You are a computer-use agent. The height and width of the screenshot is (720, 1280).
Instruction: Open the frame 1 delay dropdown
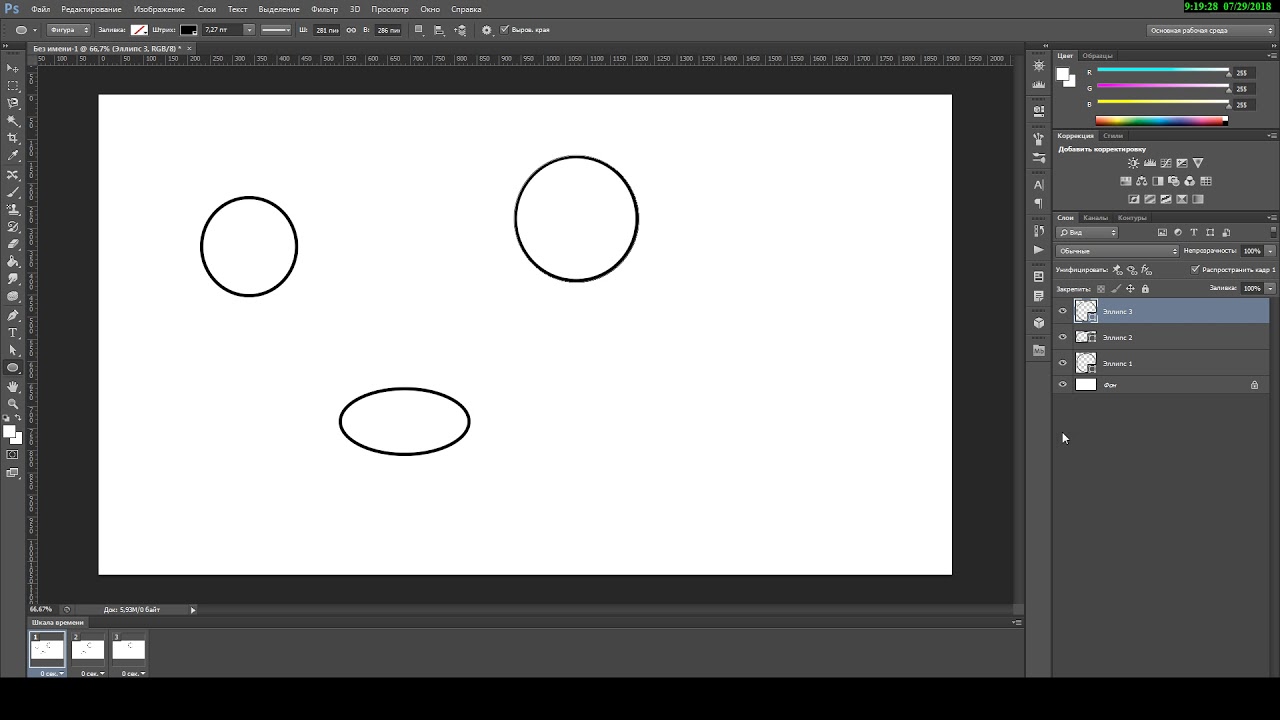(x=50, y=674)
